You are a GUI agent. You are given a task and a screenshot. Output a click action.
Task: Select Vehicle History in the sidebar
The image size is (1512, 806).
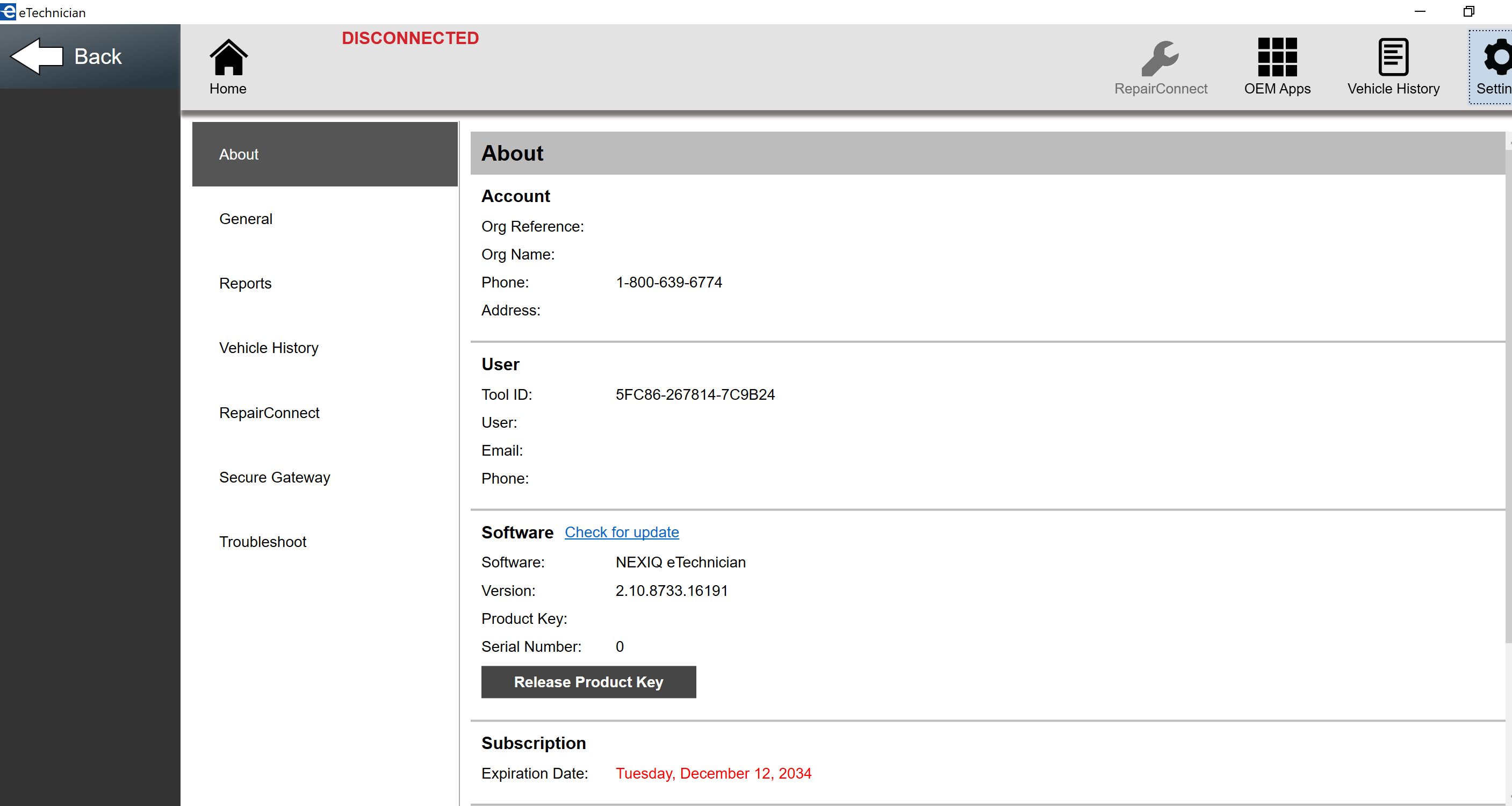point(325,348)
